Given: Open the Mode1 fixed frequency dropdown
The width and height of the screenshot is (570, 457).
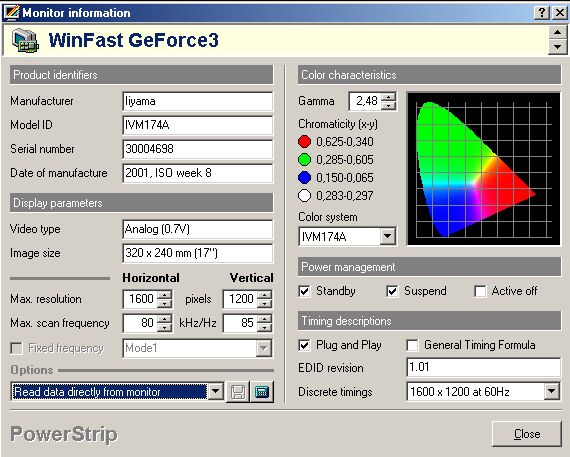Looking at the screenshot, I should coord(264,349).
